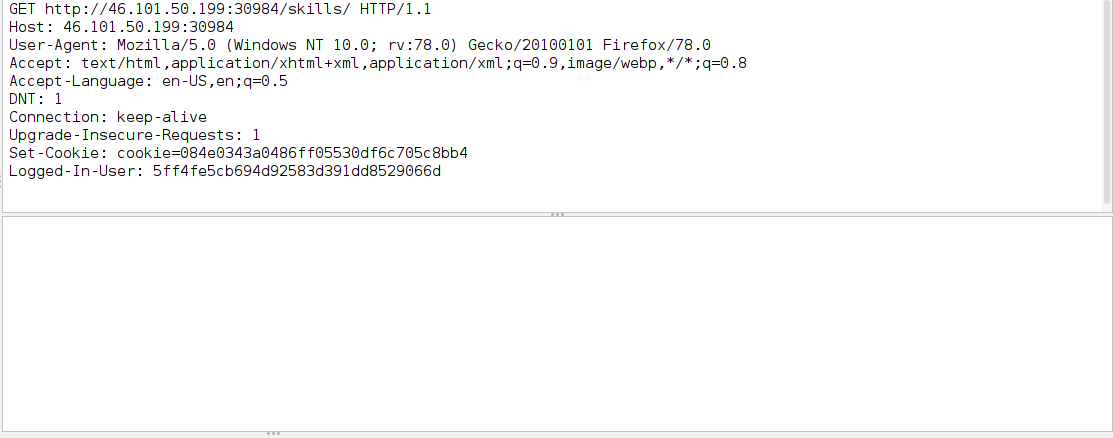This screenshot has width=1113, height=438.
Task: Click the dotted divider handle on the left edge
Action: [1, 184]
